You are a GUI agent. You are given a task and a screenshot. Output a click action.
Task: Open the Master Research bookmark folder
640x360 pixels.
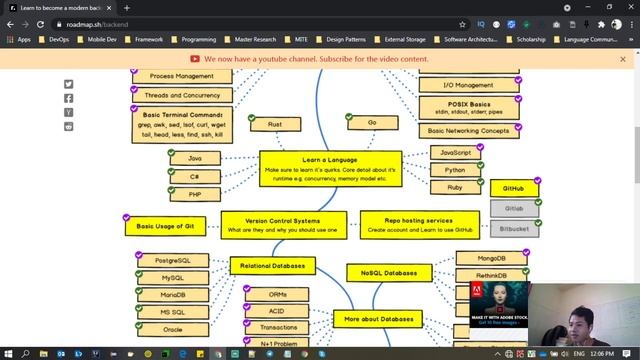click(x=250, y=40)
